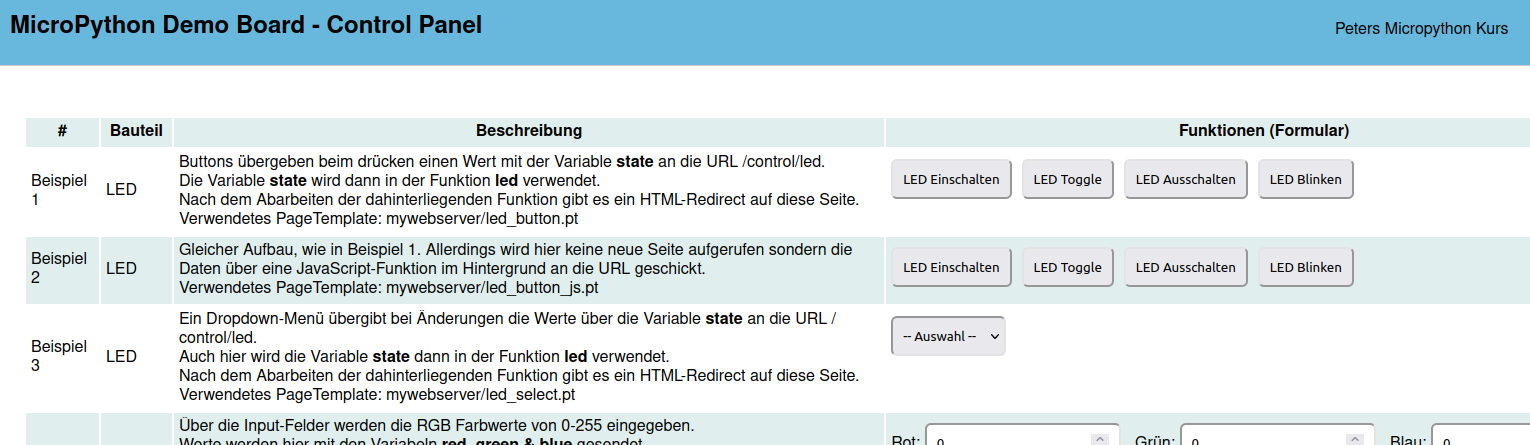Viewport: 1530px width, 445px height.
Task: Click the Blau value input field
Action: (1480, 439)
